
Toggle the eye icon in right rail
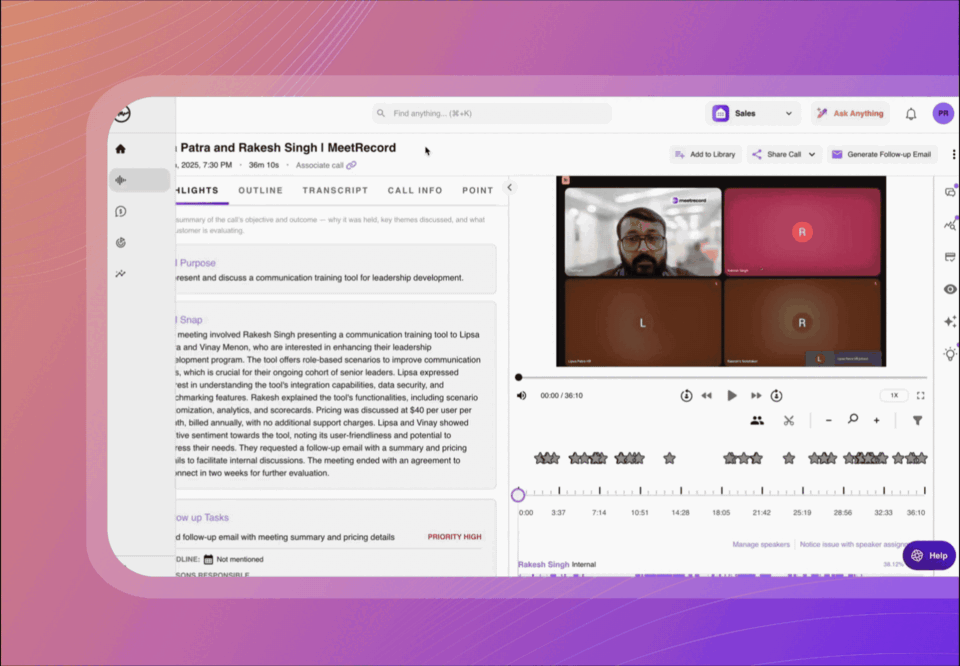[950, 290]
